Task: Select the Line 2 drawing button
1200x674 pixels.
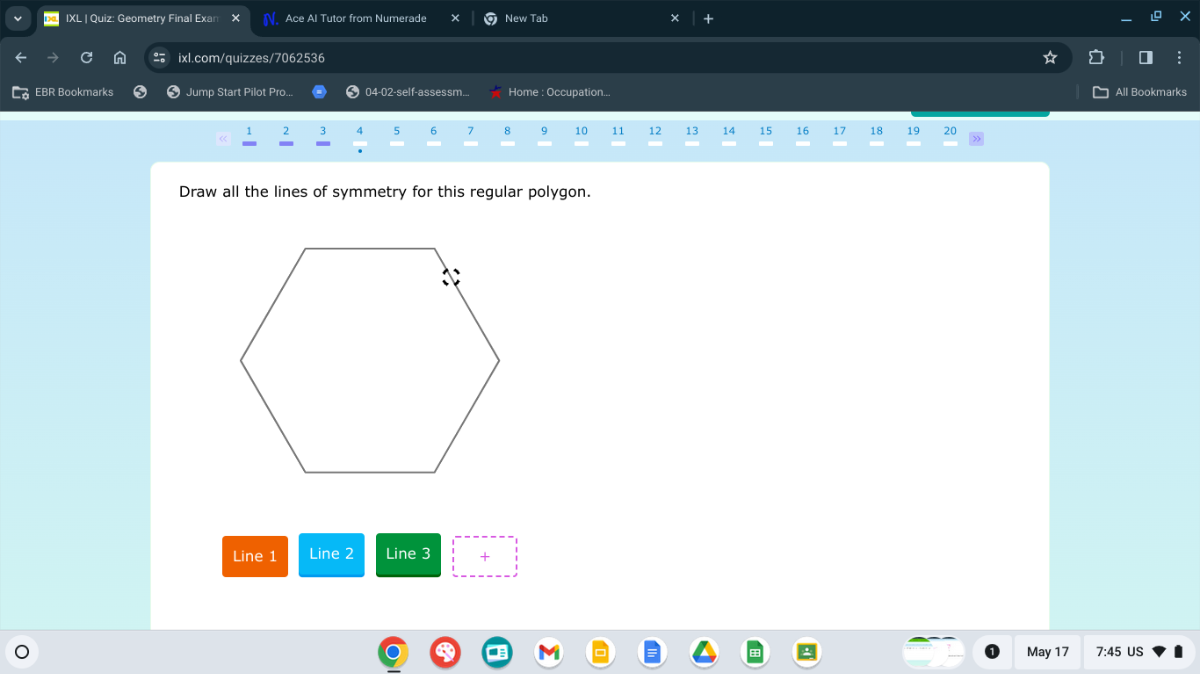Action: click(x=331, y=556)
